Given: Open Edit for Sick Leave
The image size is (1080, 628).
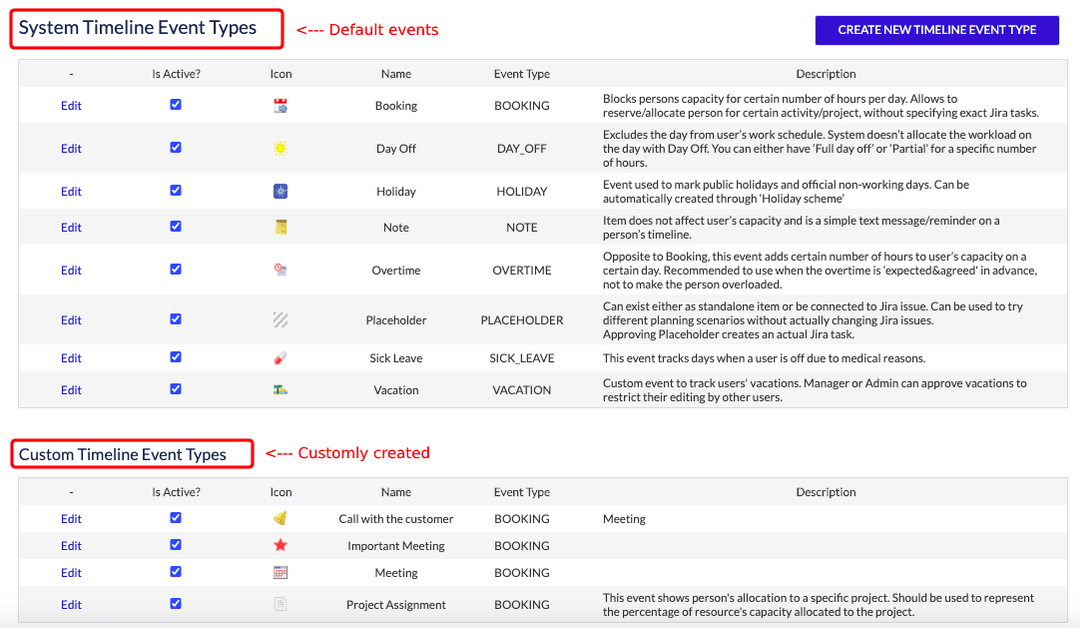Looking at the screenshot, I should 71,358.
